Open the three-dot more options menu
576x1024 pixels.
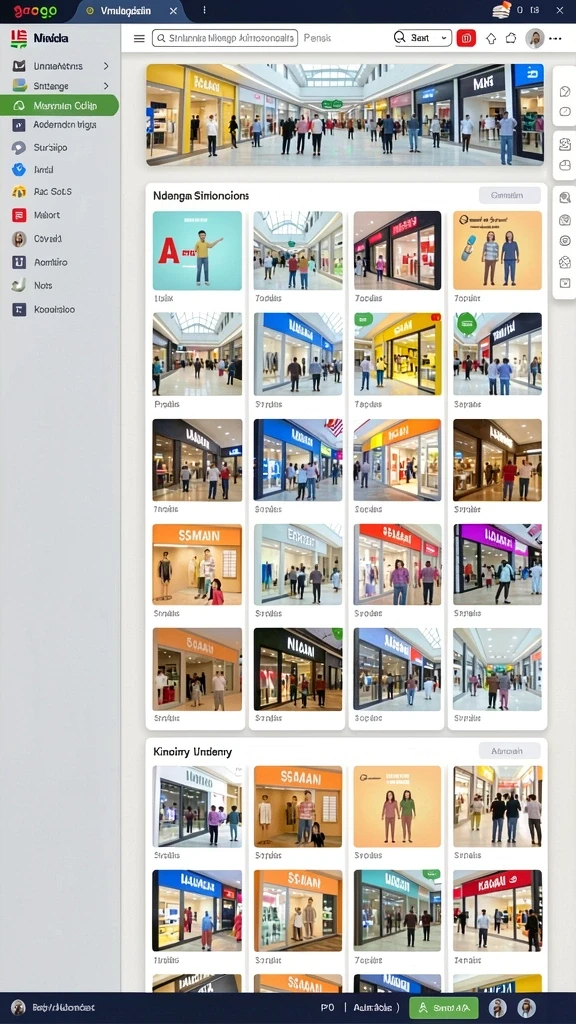pyautogui.click(x=556, y=39)
